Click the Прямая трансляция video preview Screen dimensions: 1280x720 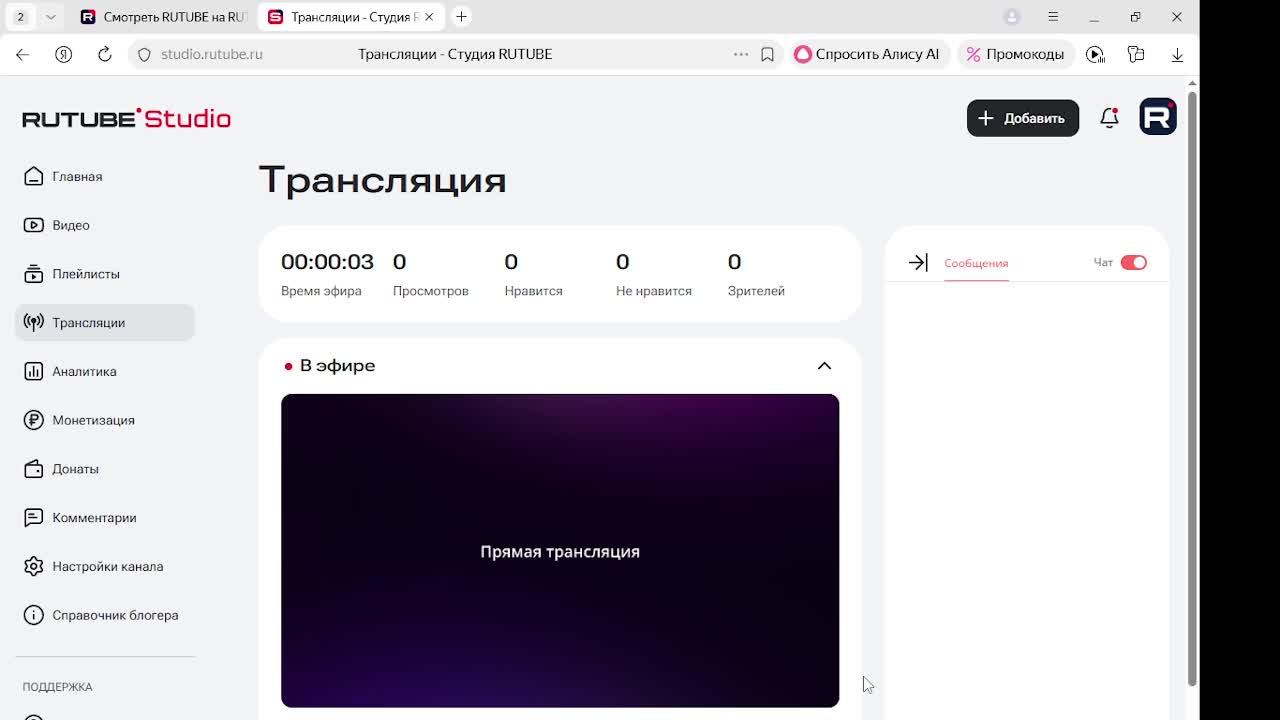pos(560,551)
